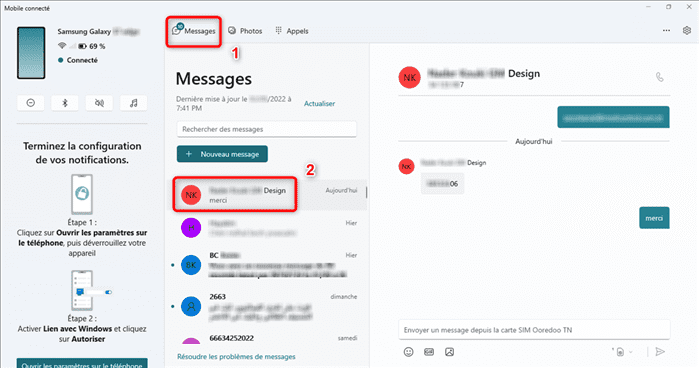Viewport: 699px width, 368px height.
Task: Attach an image to the message
Action: (x=449, y=352)
